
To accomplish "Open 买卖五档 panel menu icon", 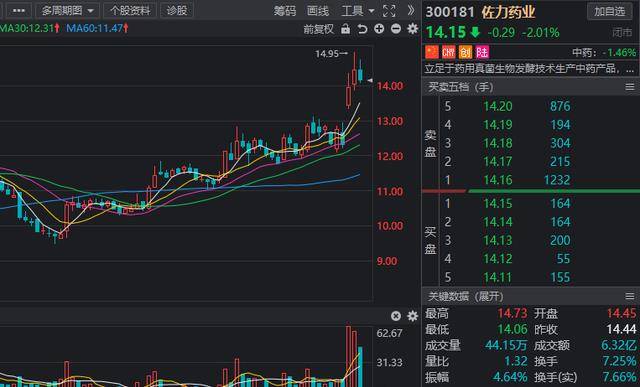I will 630,87.
